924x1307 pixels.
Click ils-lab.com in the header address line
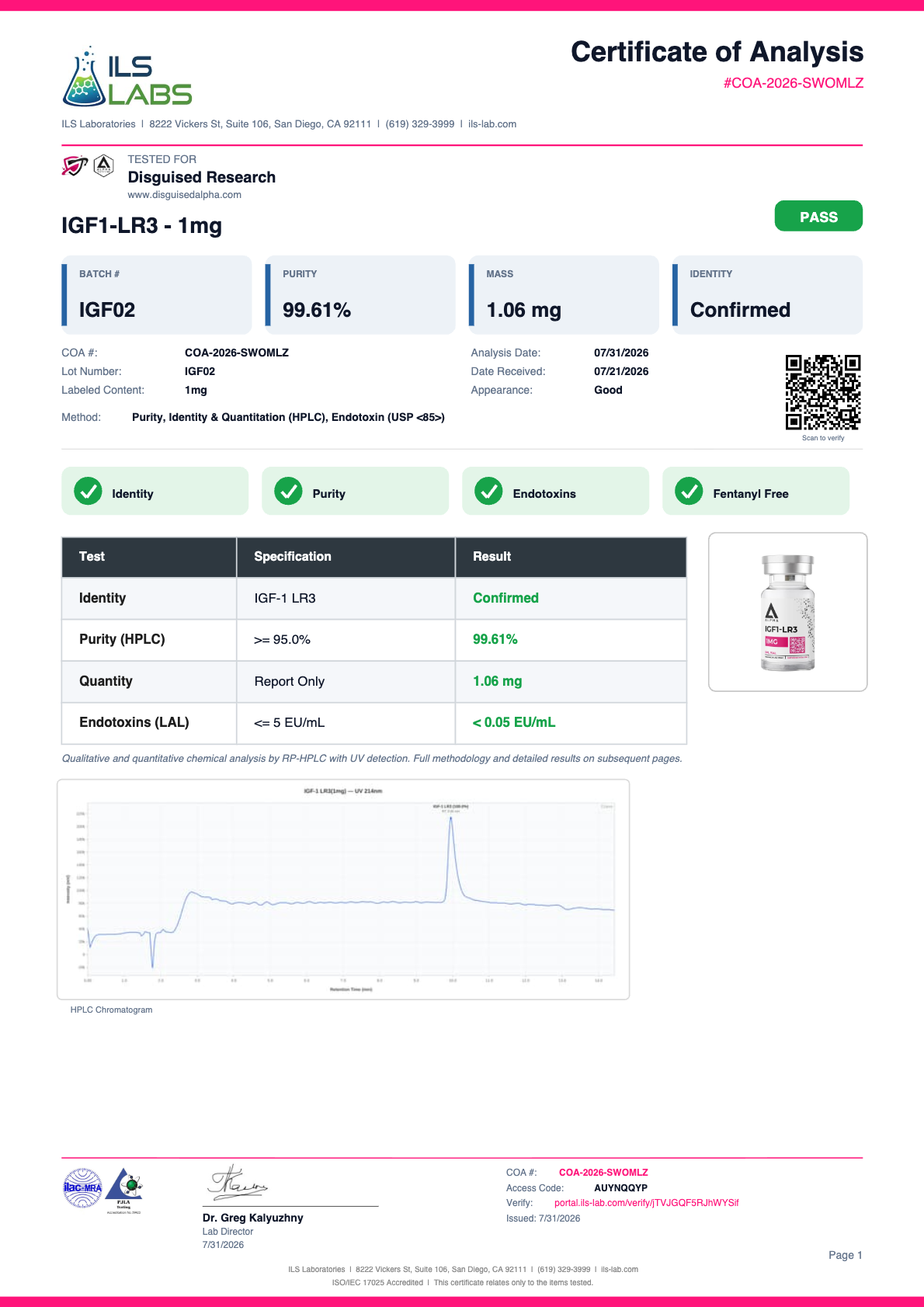pyautogui.click(x=492, y=124)
